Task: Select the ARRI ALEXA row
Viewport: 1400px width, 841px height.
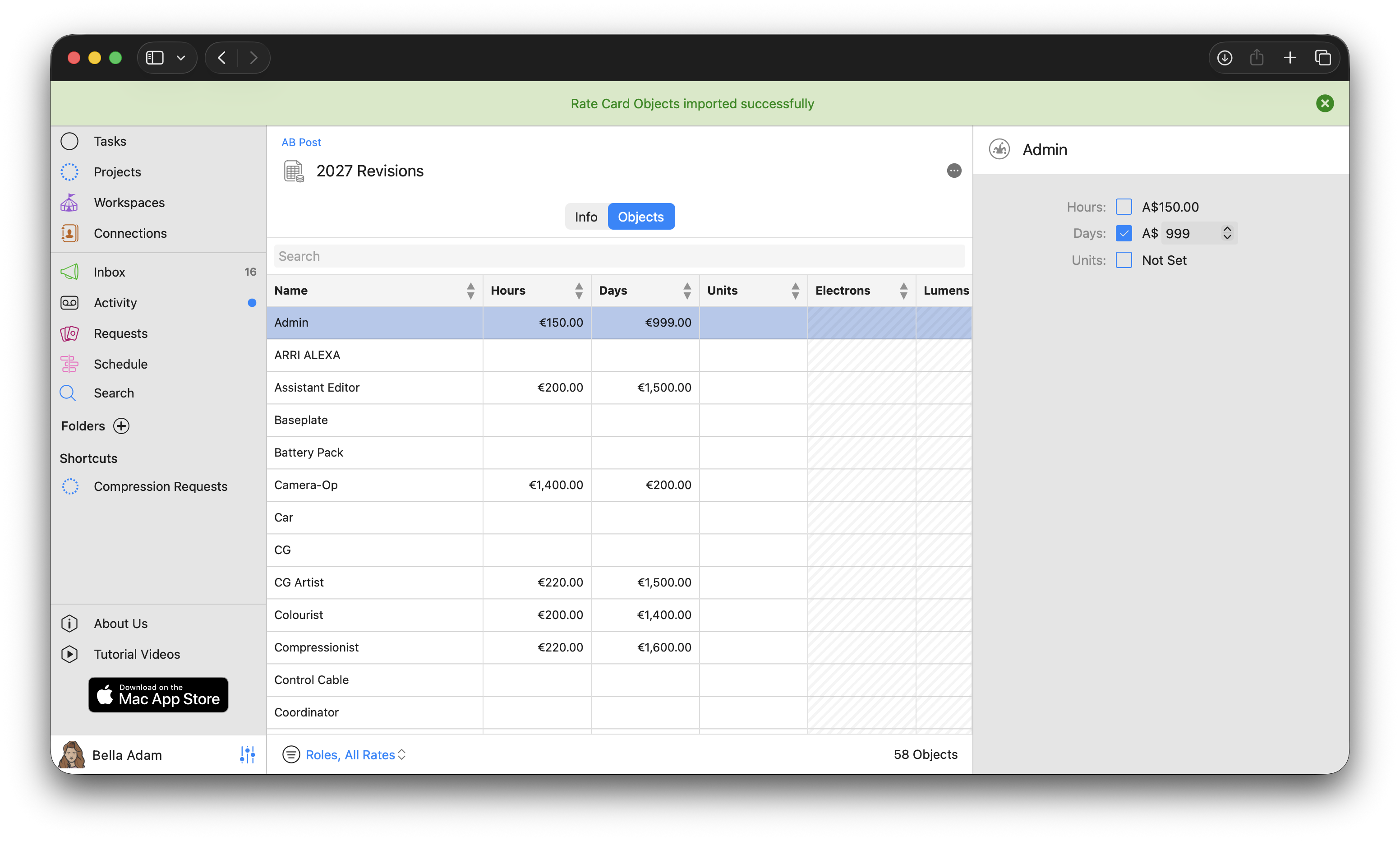Action: (x=619, y=355)
